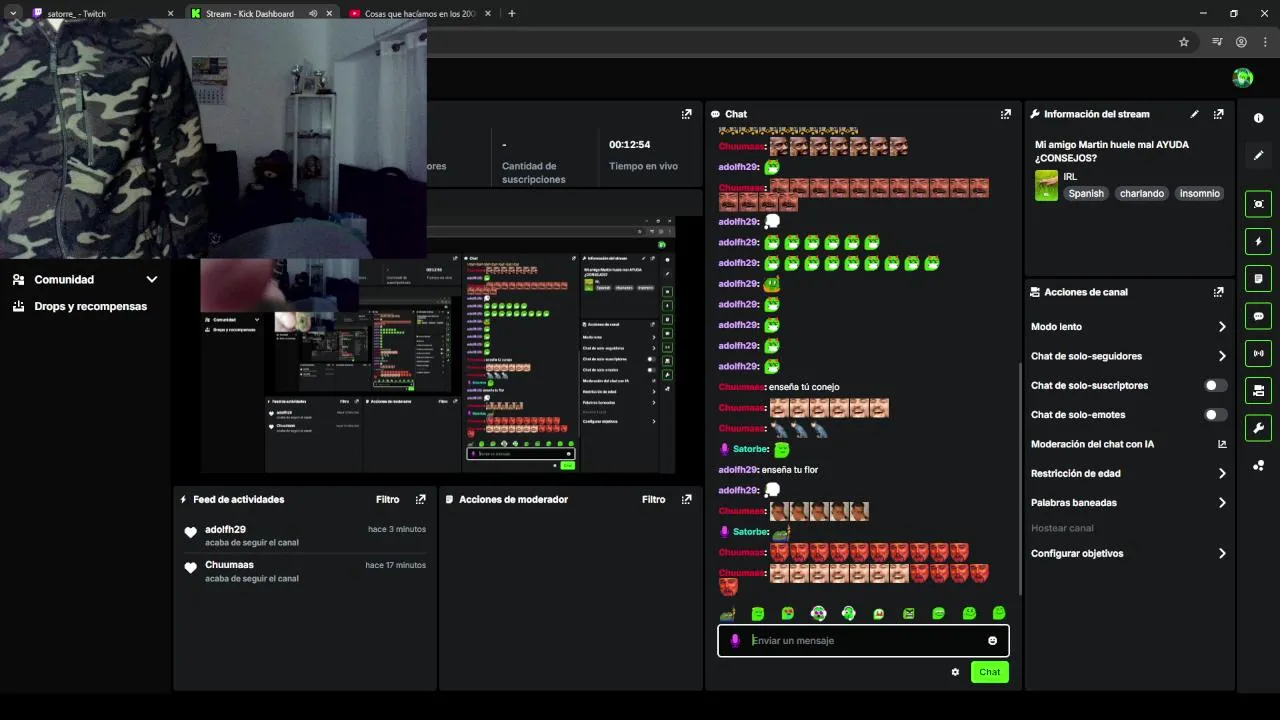Pop out the stream stats panel

pos(686,114)
